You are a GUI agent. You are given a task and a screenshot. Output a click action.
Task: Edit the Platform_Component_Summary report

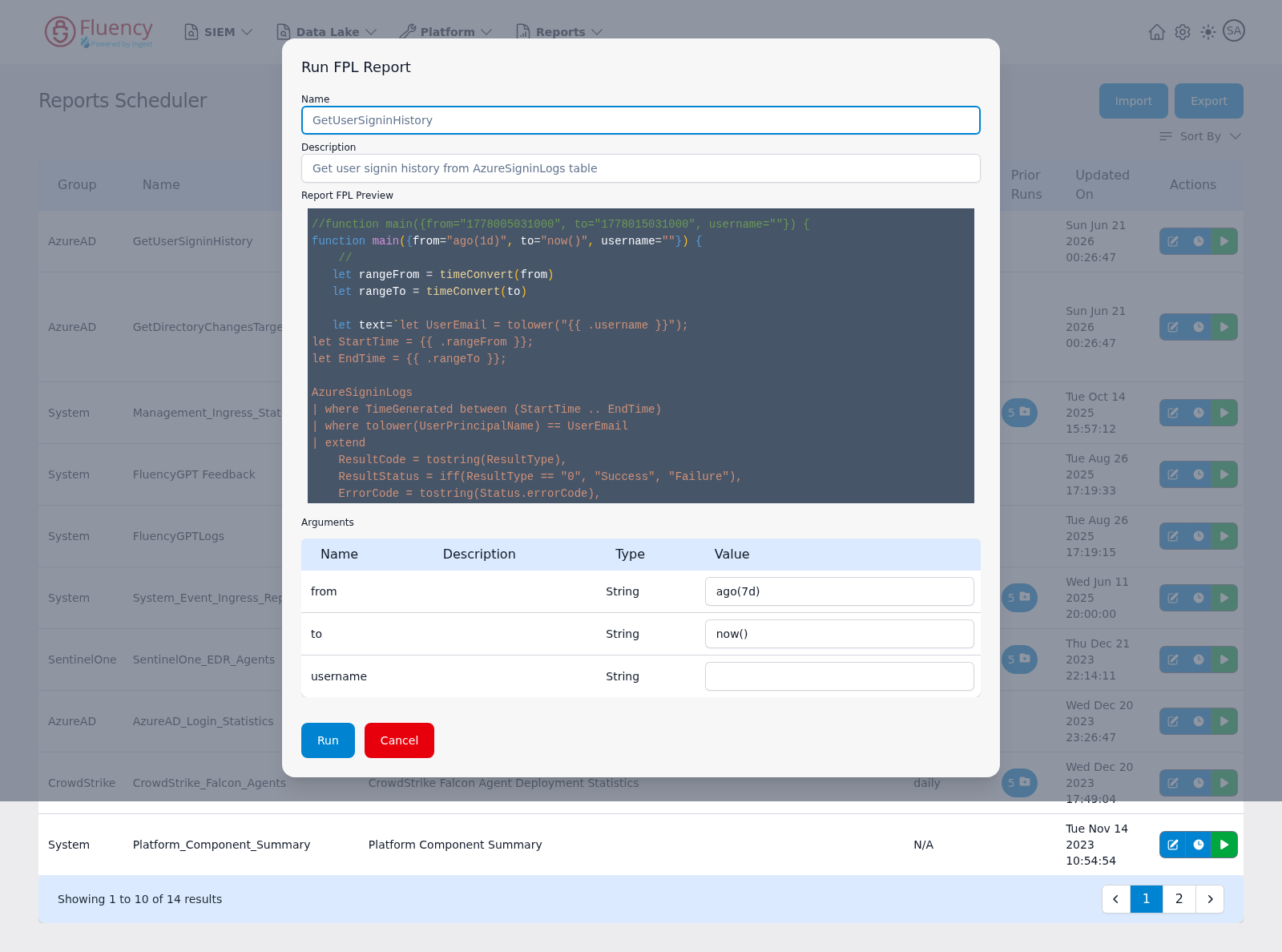[1172, 845]
